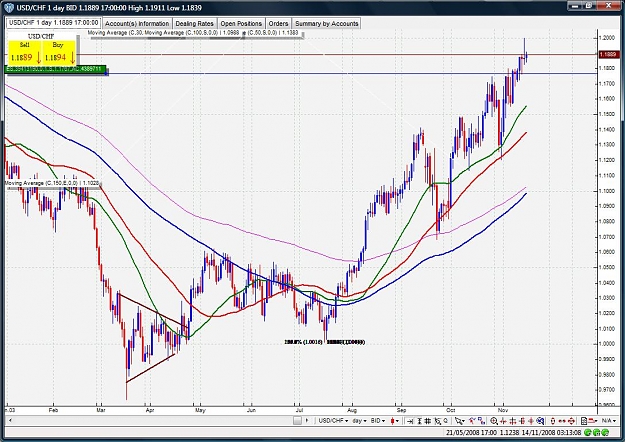
Task: Click the Sell 1.1889 button
Action: pos(24,53)
